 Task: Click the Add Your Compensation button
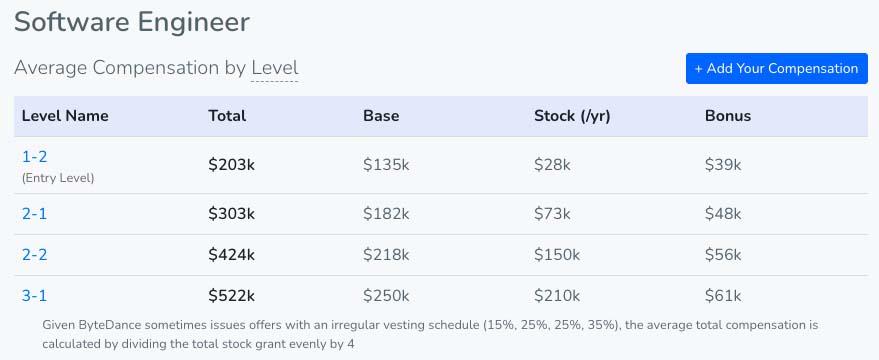(x=776, y=68)
